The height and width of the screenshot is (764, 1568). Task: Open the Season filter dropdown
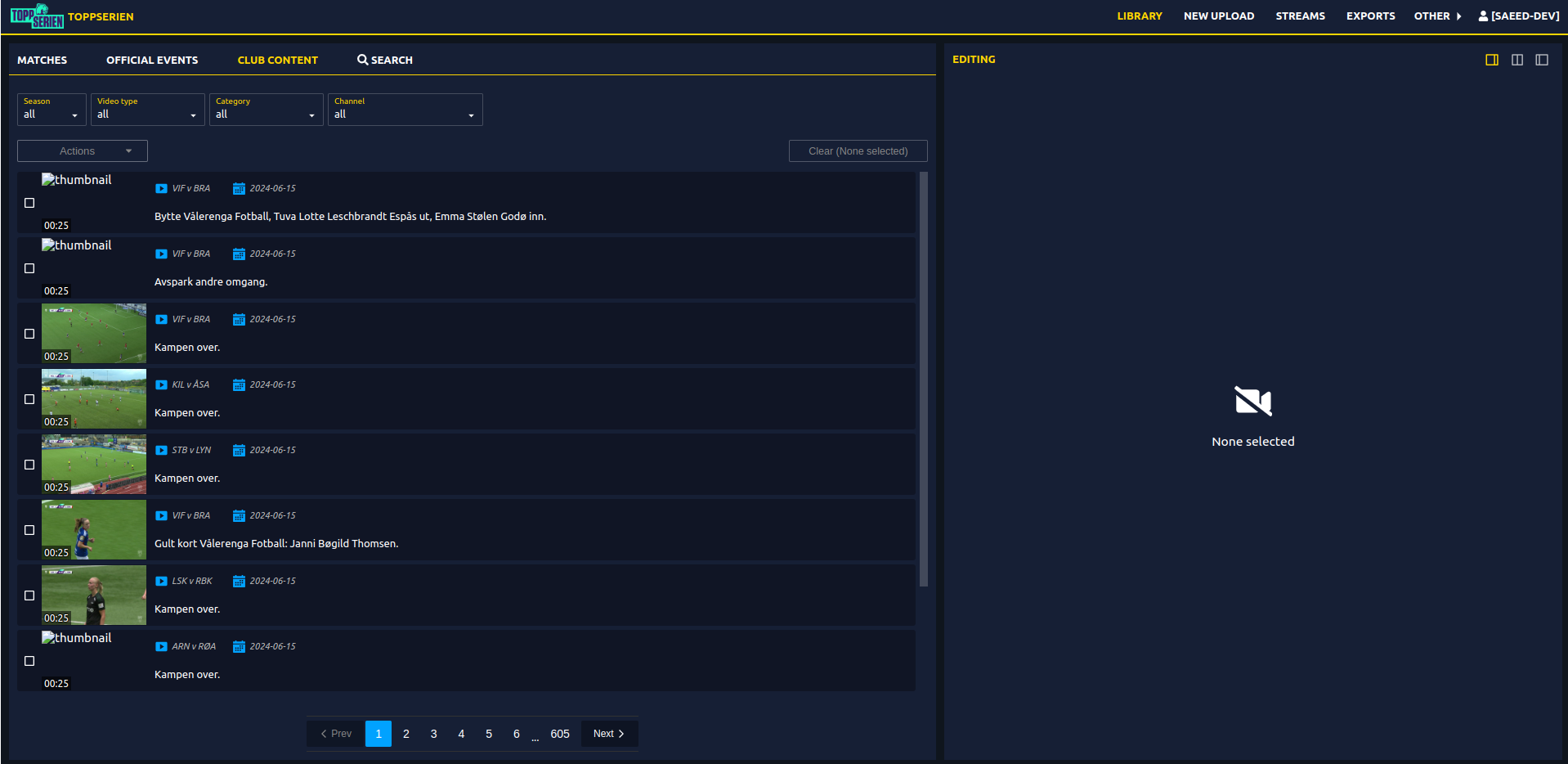(x=51, y=110)
